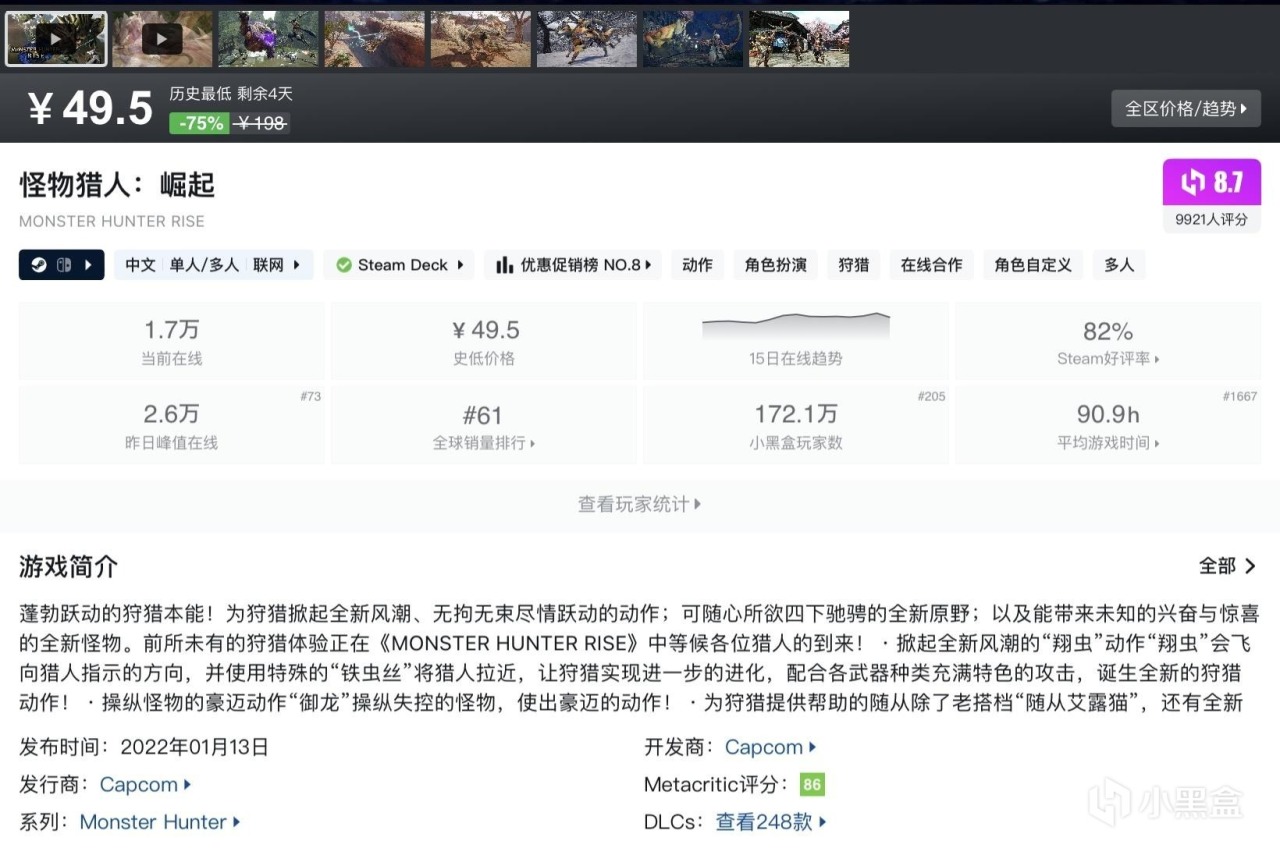The width and height of the screenshot is (1280, 848).
Task: Click the #1667 rank label
Action: [x=1240, y=397]
